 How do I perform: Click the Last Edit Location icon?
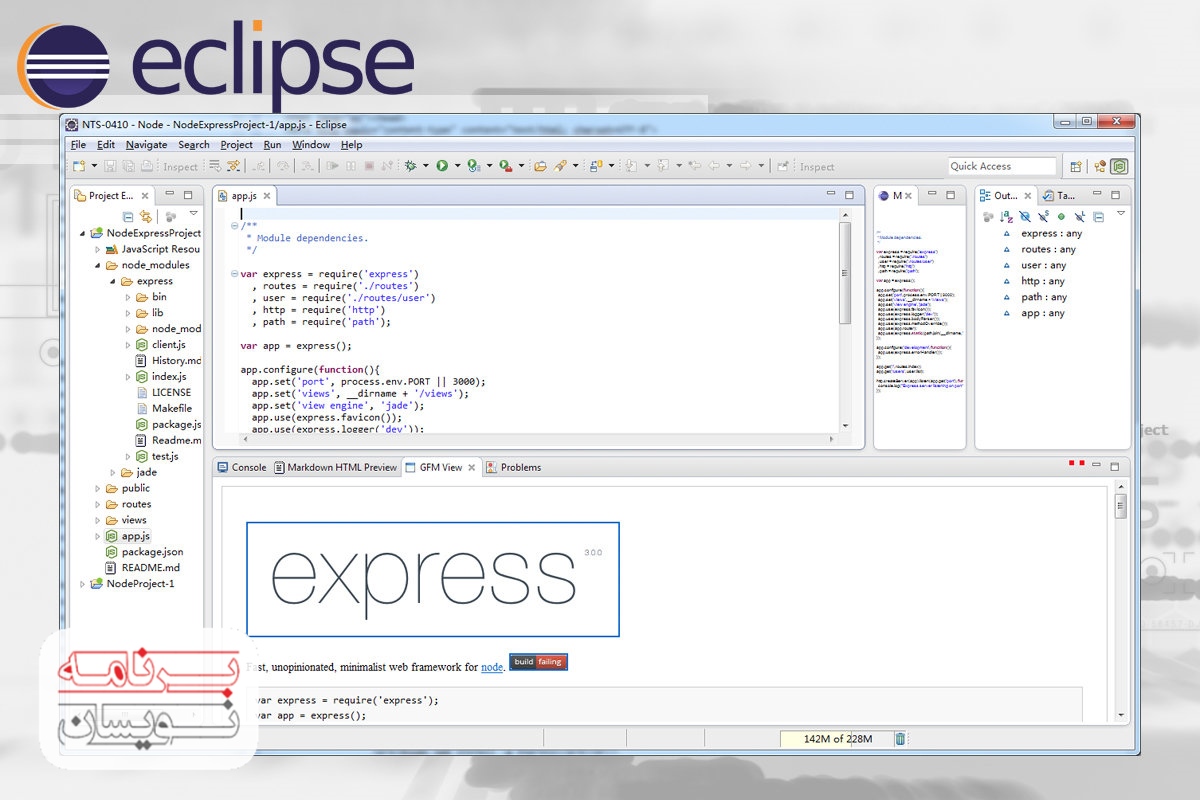pos(695,166)
